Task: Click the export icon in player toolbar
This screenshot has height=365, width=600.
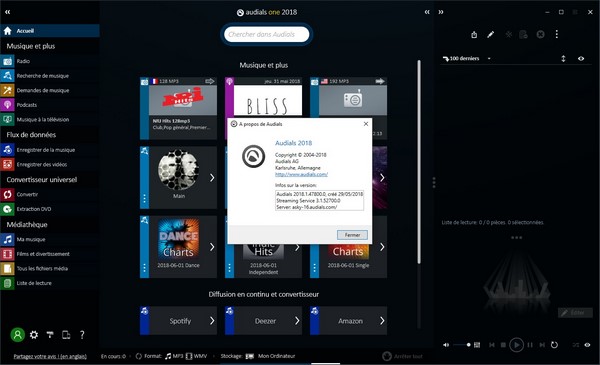Action: coord(474,35)
